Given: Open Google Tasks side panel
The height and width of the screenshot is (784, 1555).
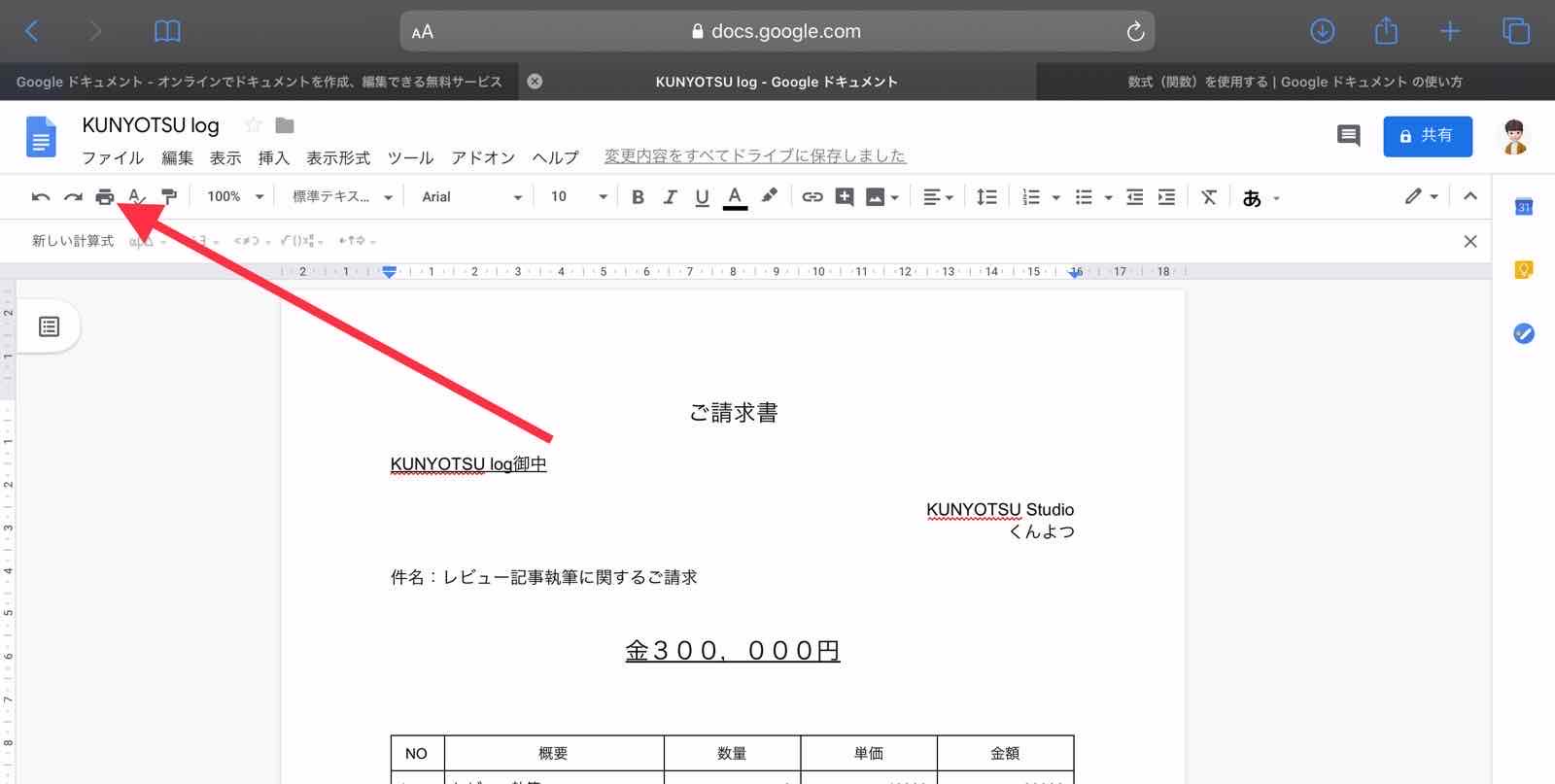Looking at the screenshot, I should point(1524,333).
